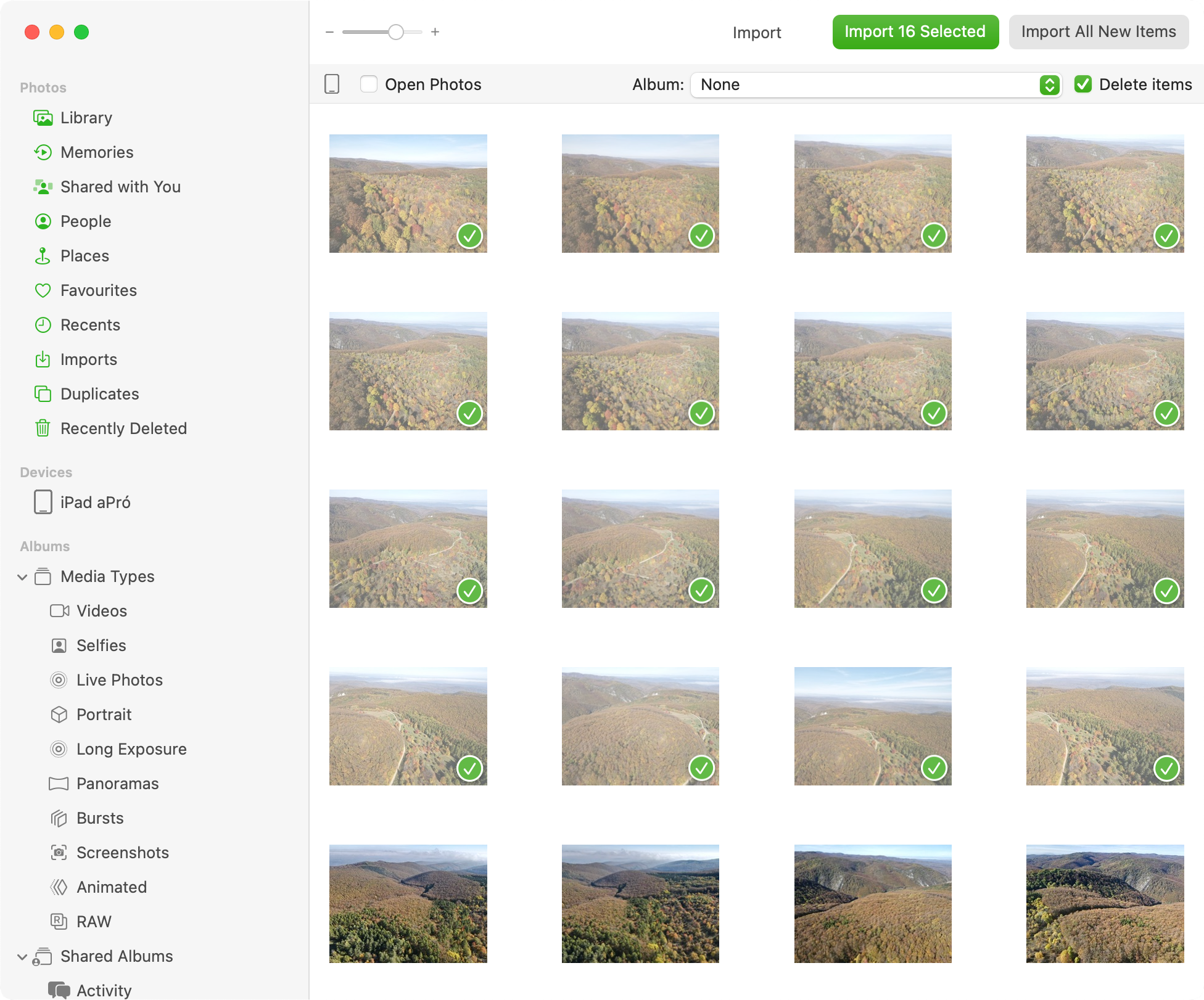This screenshot has height=1000, width=1204.
Task: Click the Live Photos icon
Action: [59, 680]
